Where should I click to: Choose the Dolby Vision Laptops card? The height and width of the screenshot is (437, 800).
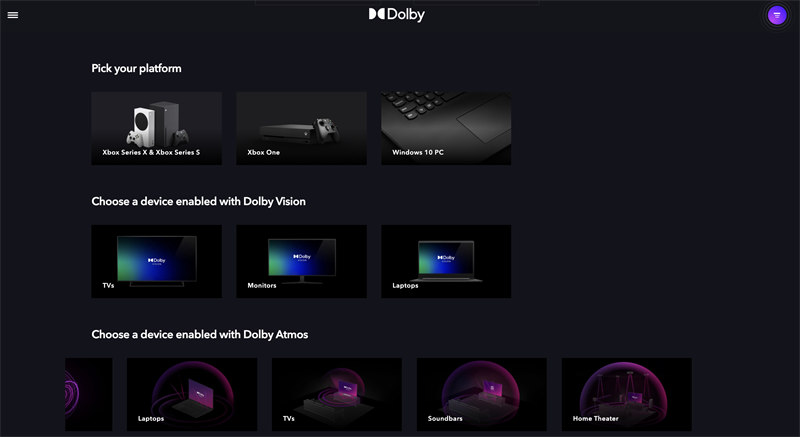(446, 261)
